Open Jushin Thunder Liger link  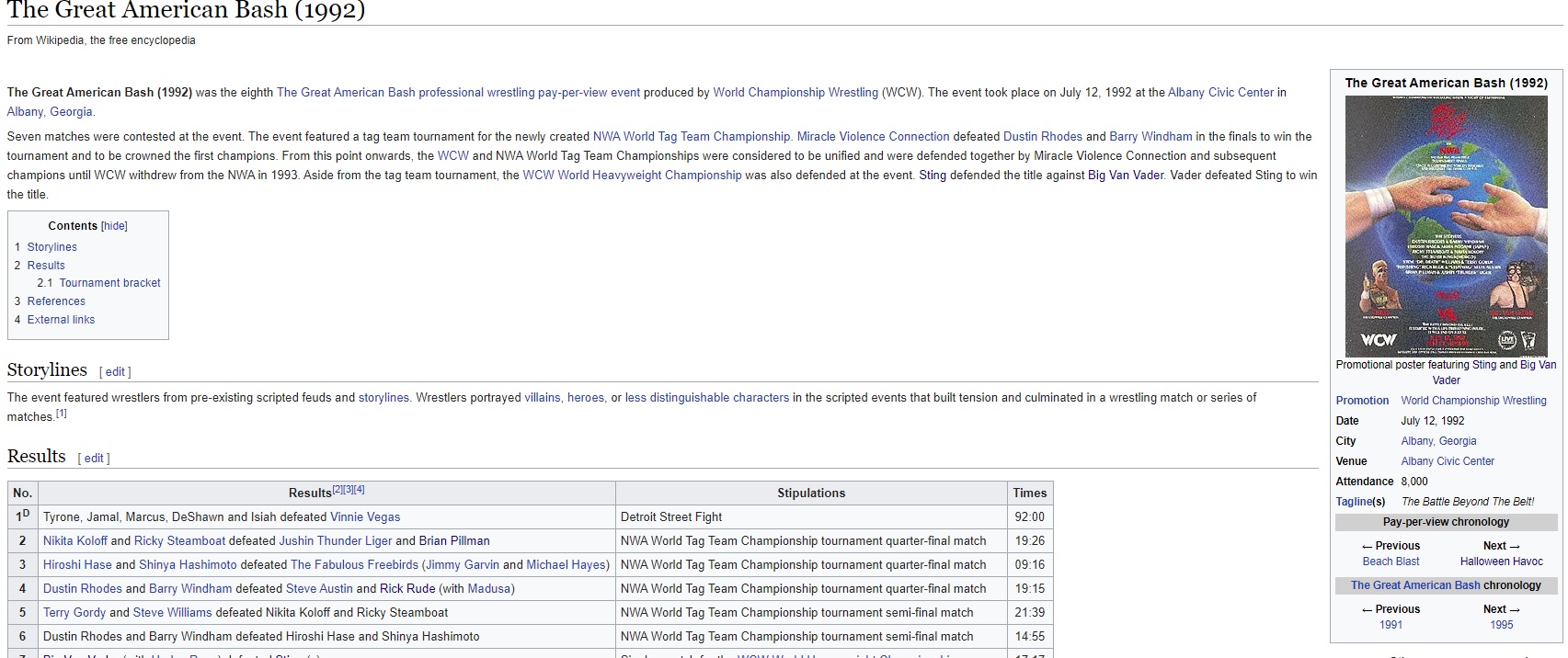(336, 541)
